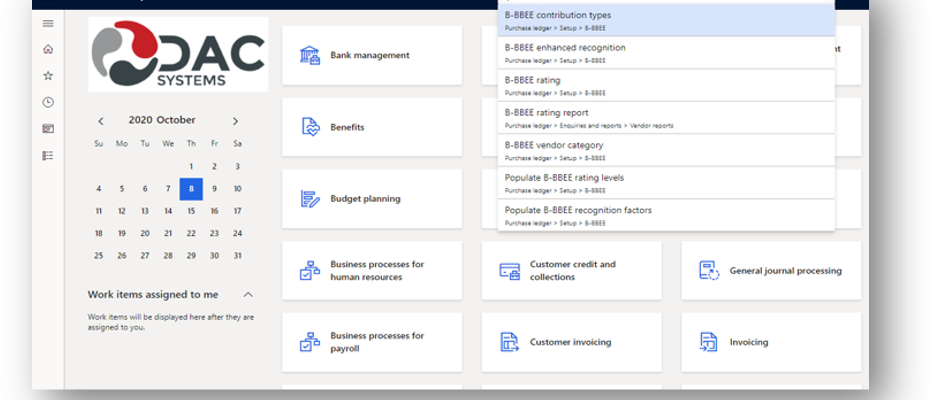Screen dimensions: 934x400
Task: Open Modules list icon in sidebar
Action: click(48, 155)
